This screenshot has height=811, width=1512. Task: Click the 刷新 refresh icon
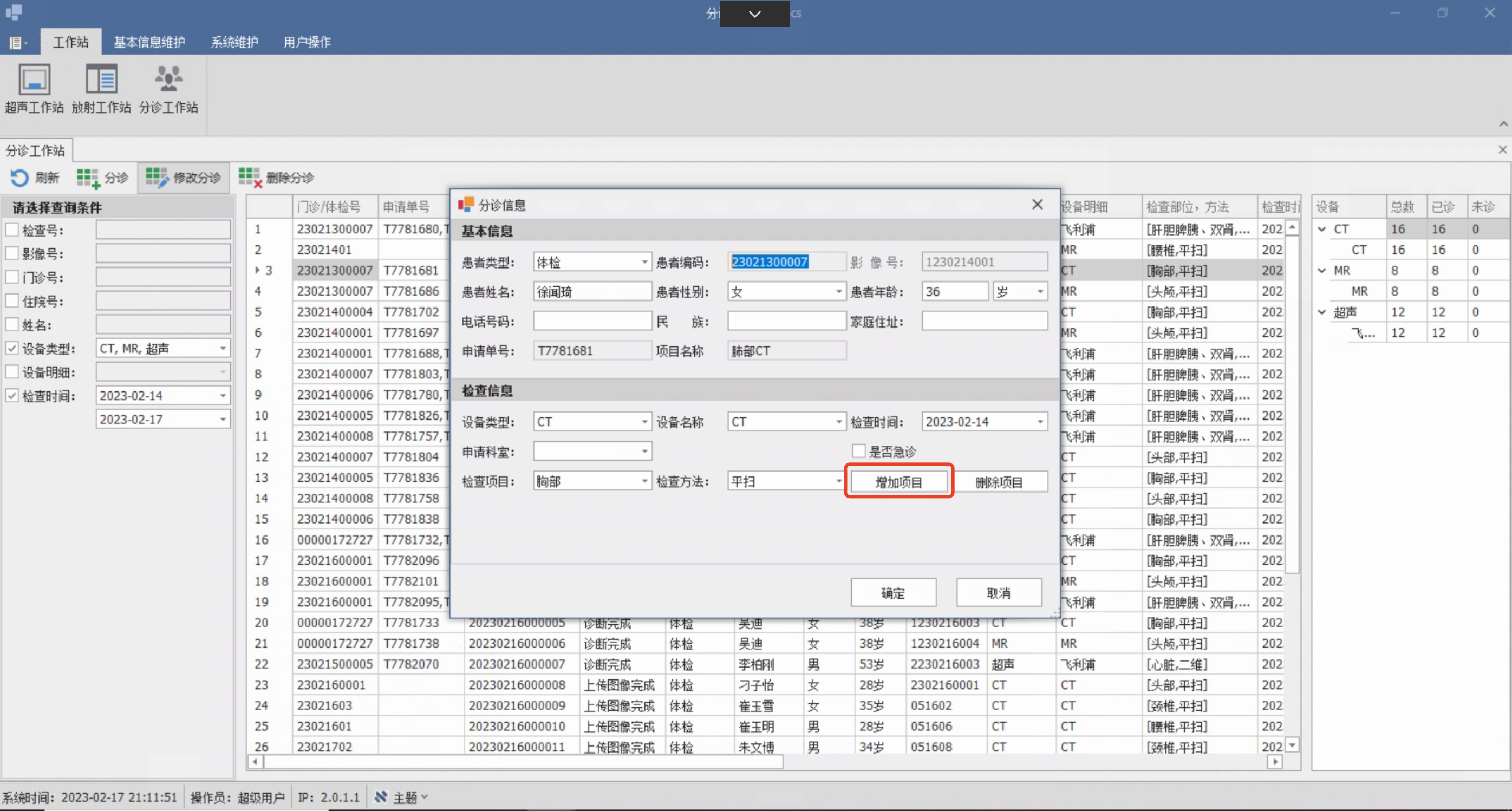click(x=19, y=177)
